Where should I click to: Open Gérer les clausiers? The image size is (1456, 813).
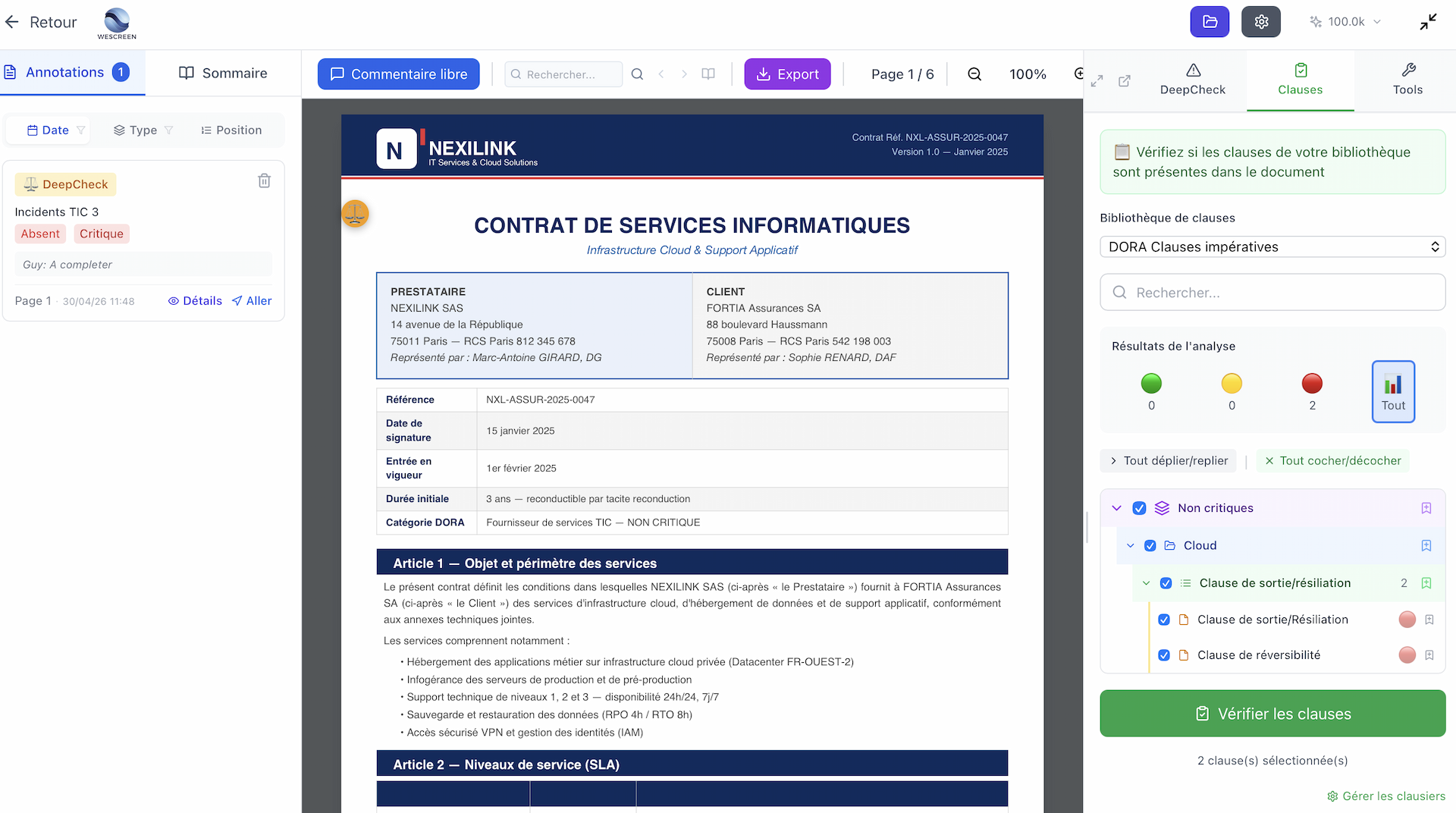pyautogui.click(x=1386, y=796)
